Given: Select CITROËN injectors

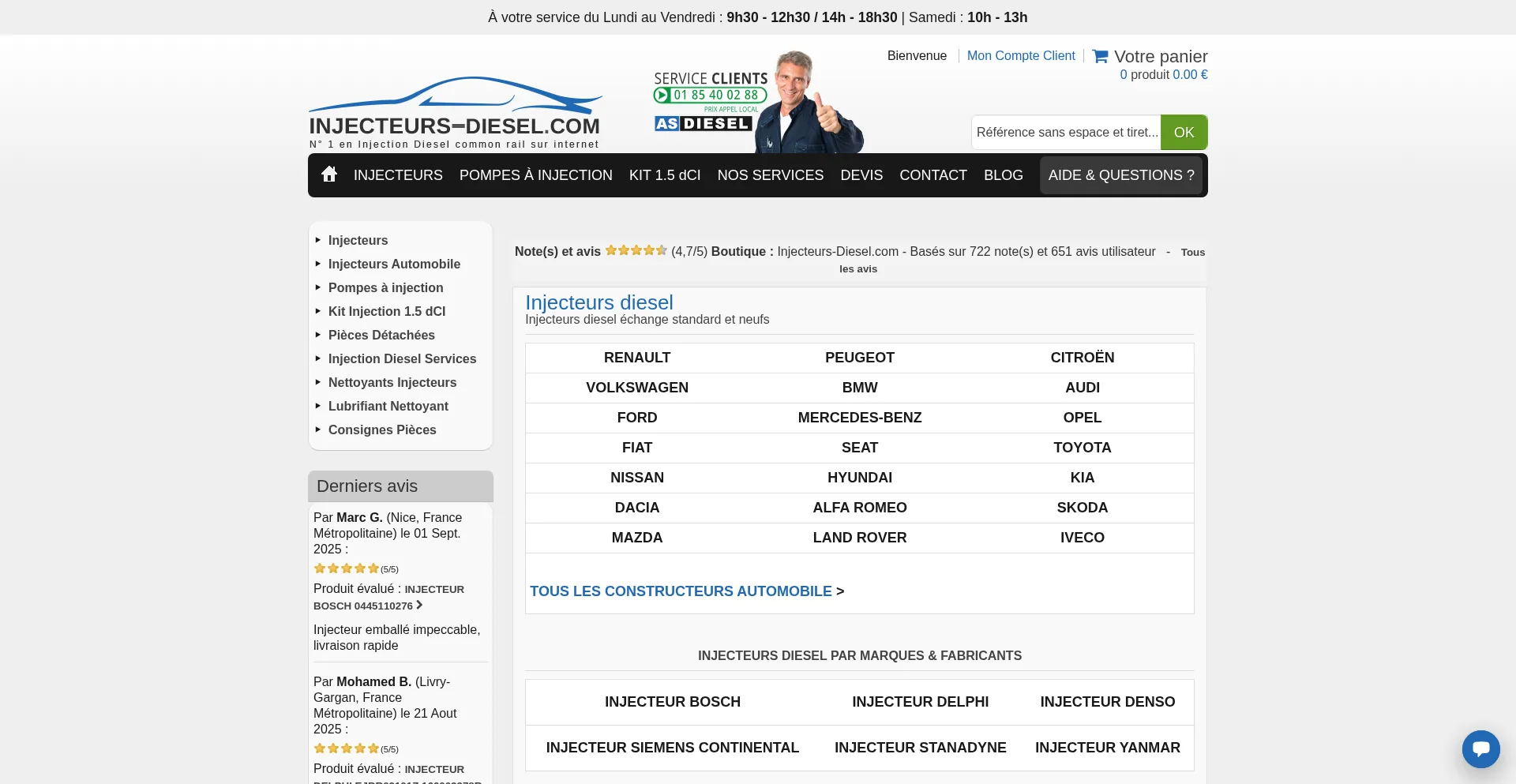Looking at the screenshot, I should click(1083, 358).
